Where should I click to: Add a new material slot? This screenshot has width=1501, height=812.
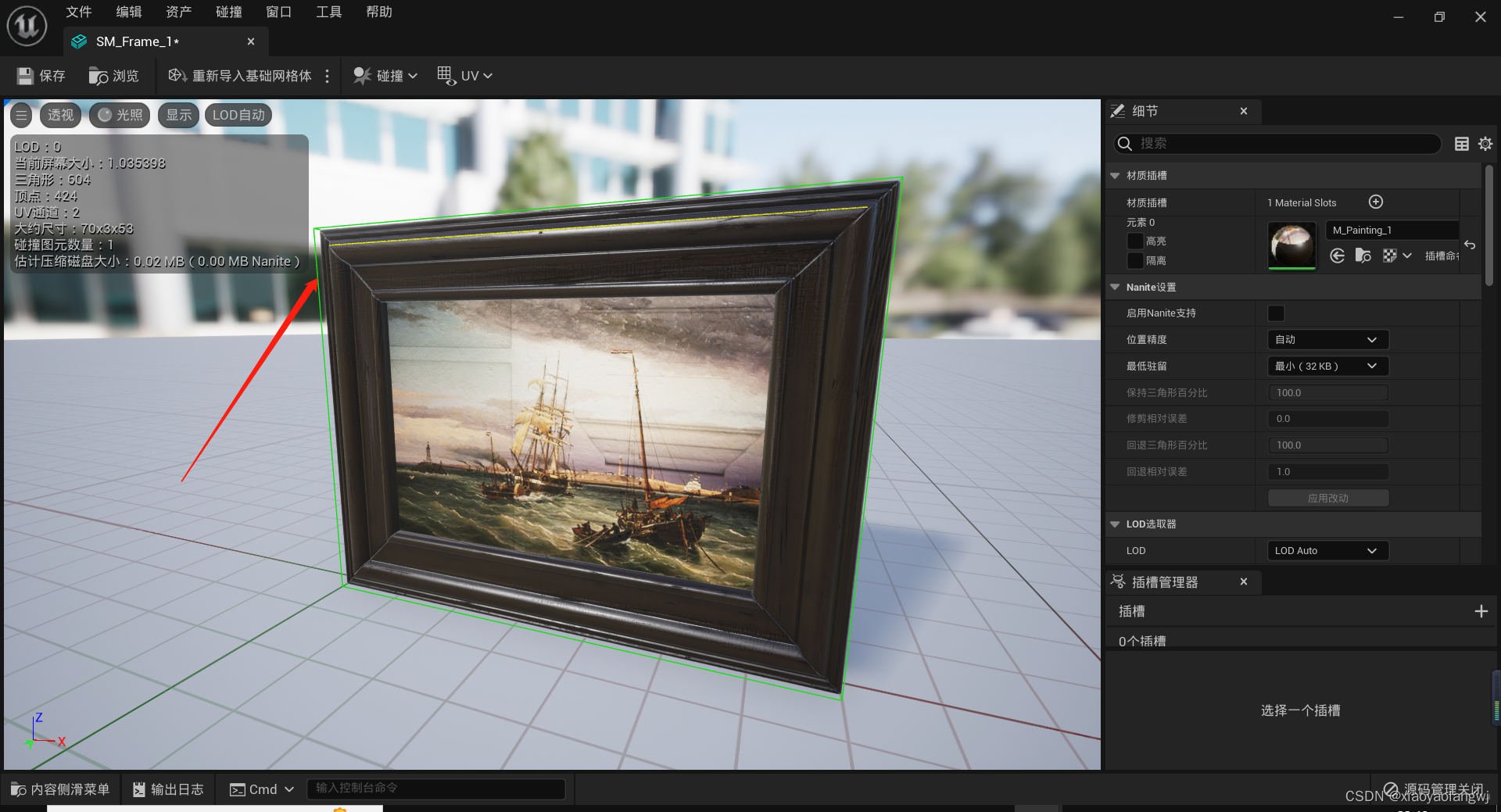(1376, 202)
